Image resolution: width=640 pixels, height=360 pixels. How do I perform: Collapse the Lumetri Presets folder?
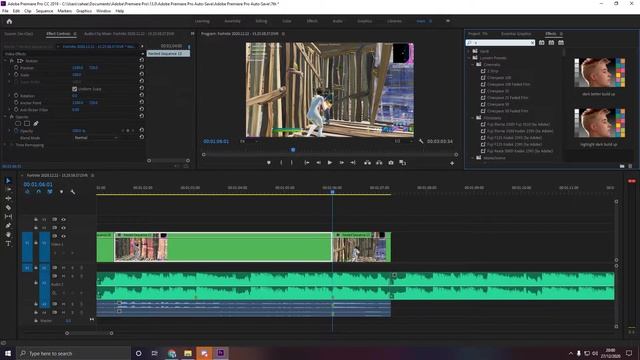[469, 58]
